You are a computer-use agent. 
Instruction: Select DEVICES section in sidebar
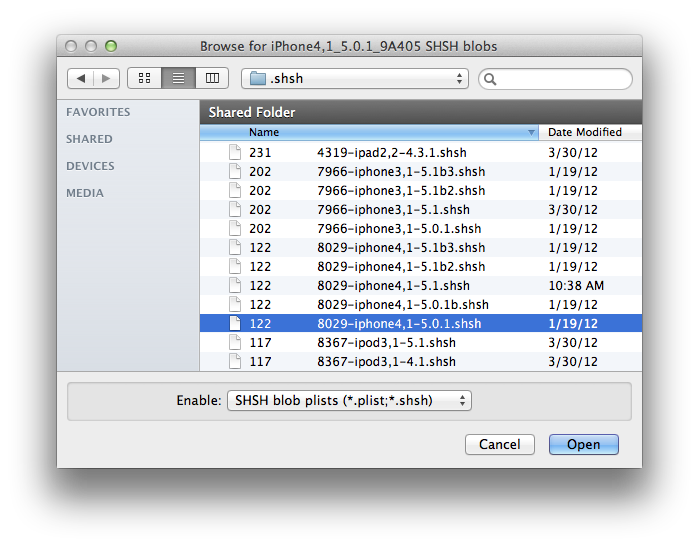[90, 166]
